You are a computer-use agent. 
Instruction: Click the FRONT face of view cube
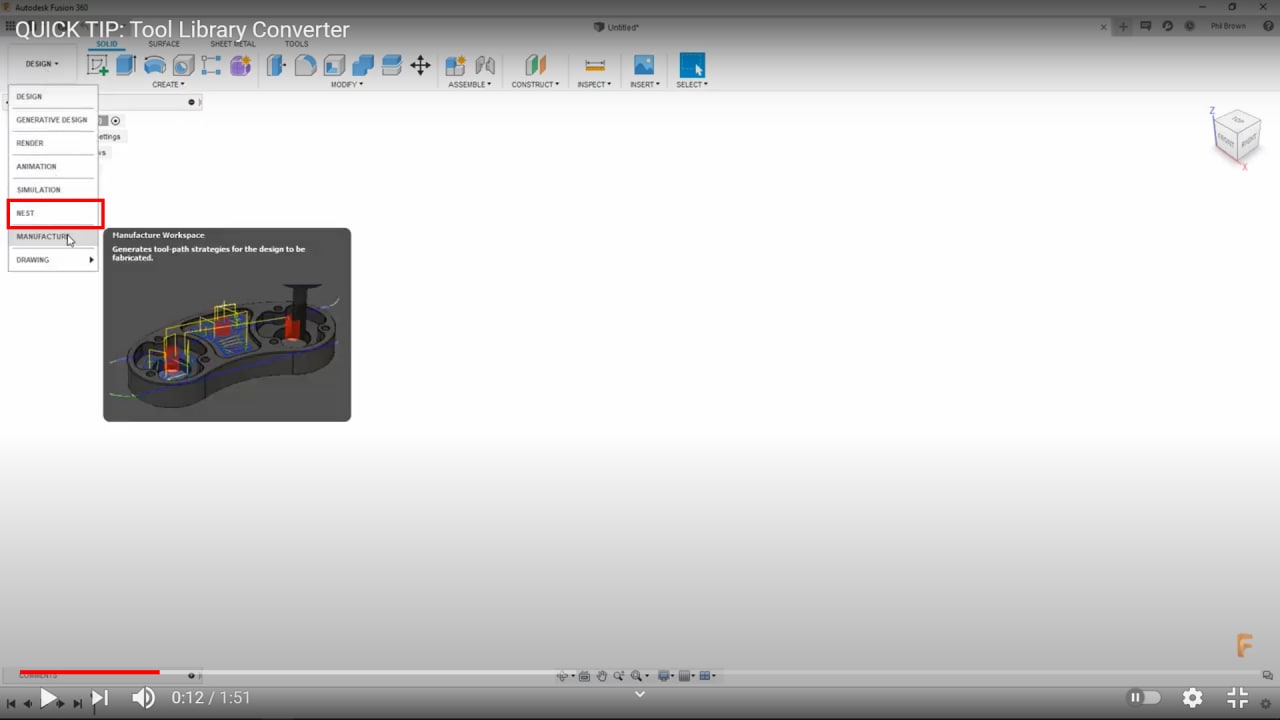pyautogui.click(x=1227, y=141)
